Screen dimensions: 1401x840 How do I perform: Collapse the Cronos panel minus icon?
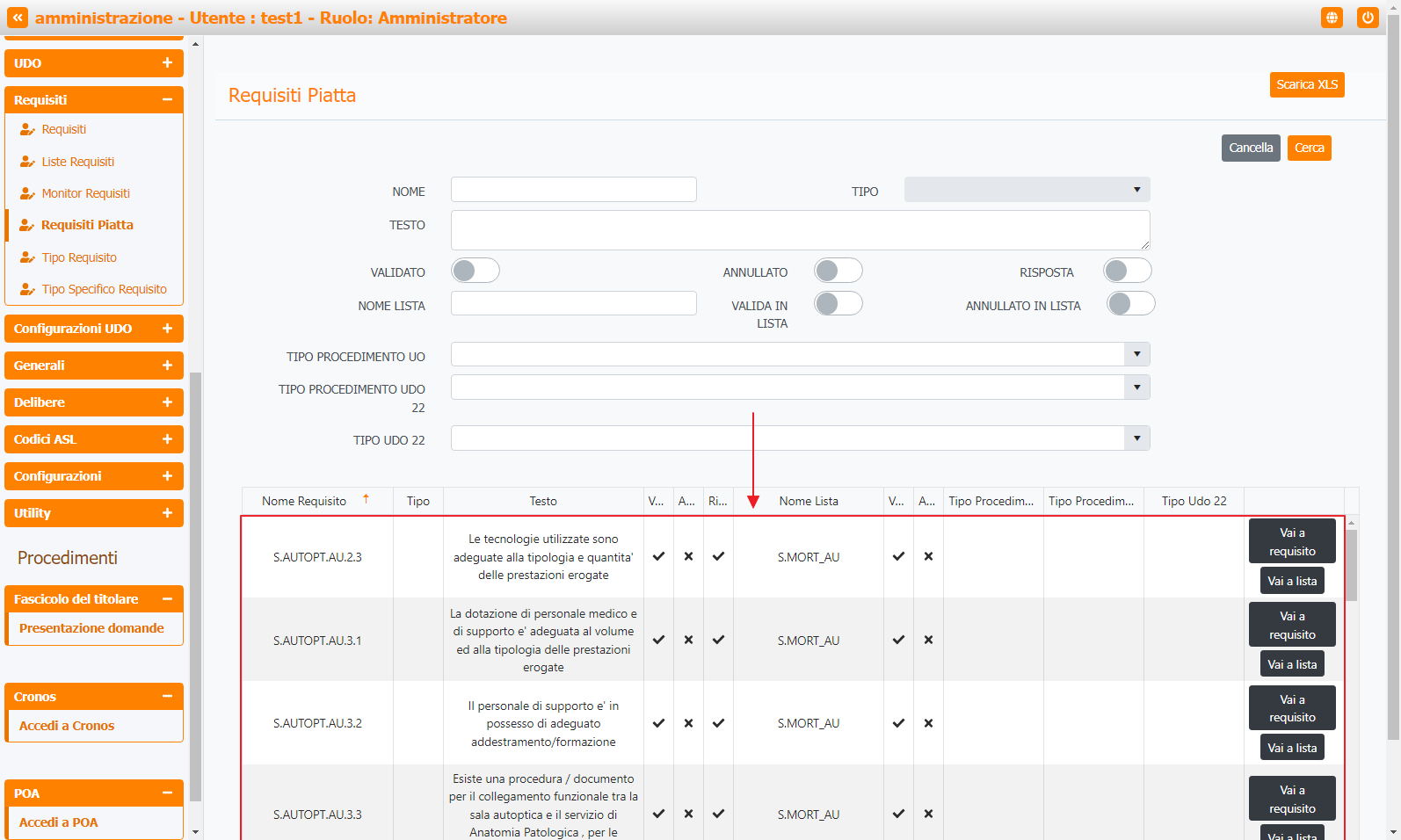click(167, 697)
